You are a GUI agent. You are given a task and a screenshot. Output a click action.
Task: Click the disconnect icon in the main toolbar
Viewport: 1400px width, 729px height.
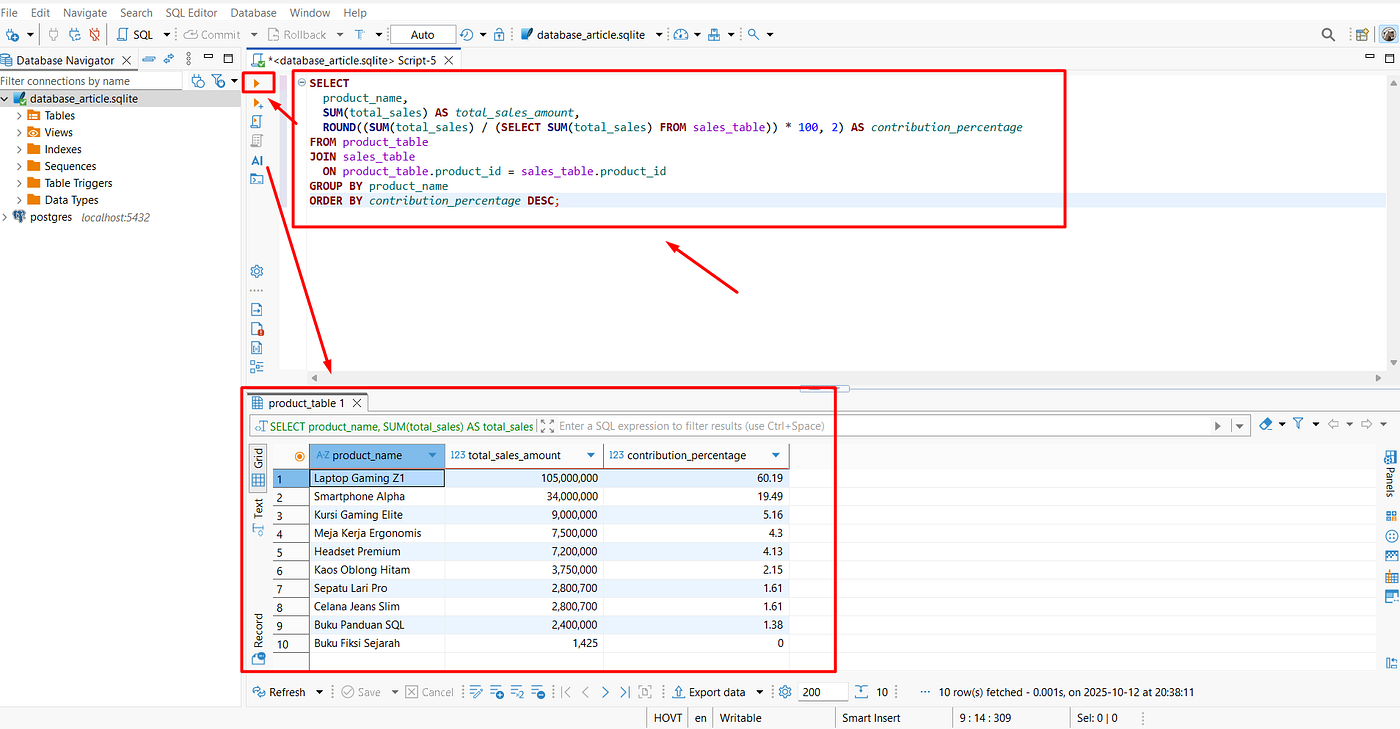click(95, 34)
